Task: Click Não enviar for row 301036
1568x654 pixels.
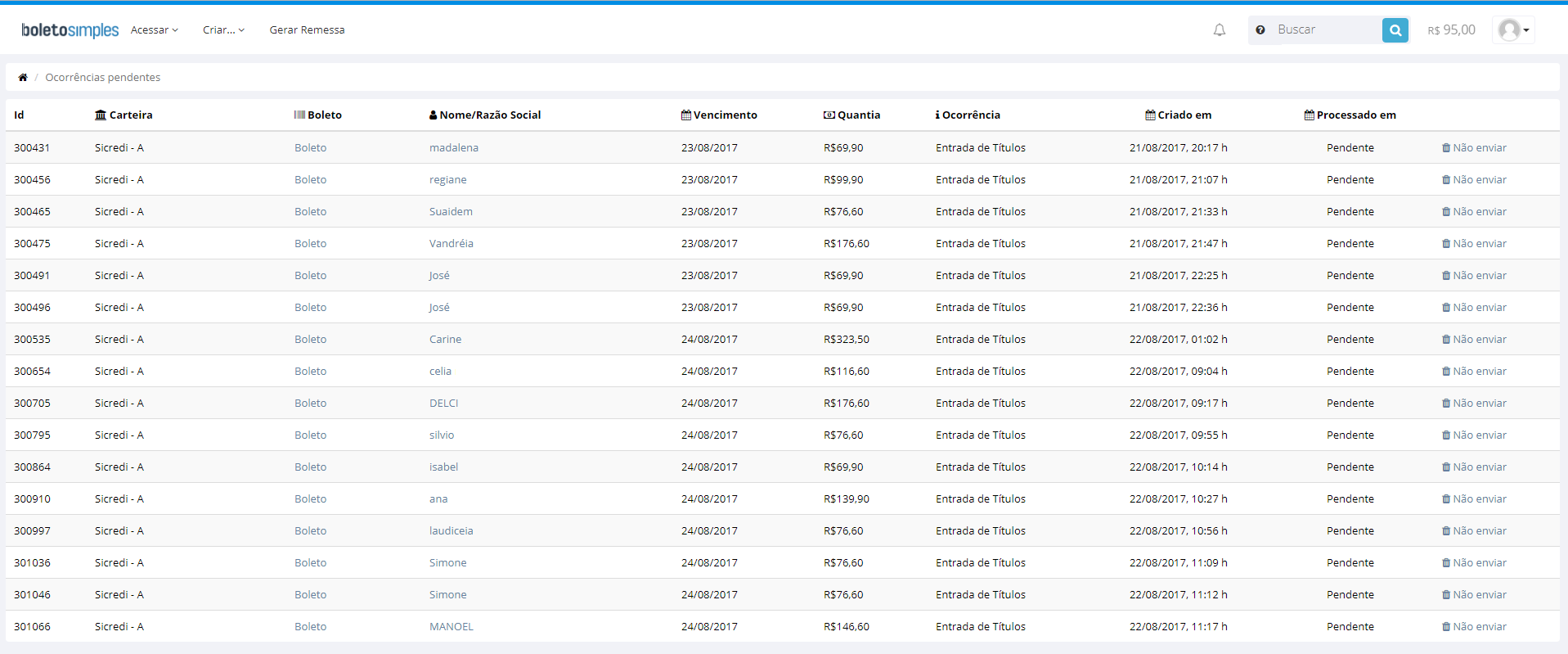Action: click(x=1474, y=563)
